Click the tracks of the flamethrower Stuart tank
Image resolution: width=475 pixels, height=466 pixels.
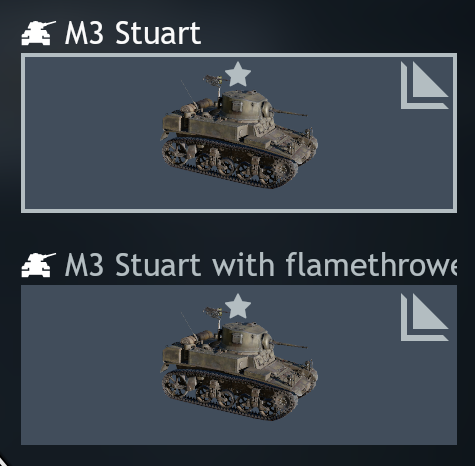click(x=230, y=396)
